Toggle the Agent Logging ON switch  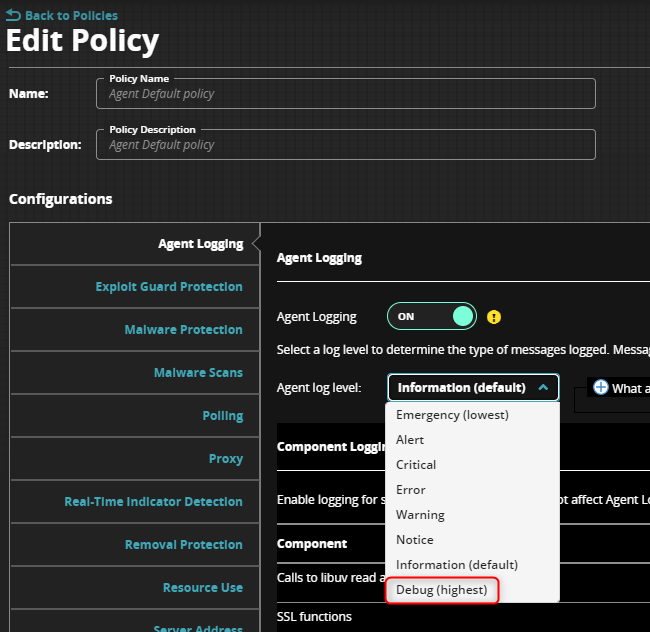(x=432, y=316)
